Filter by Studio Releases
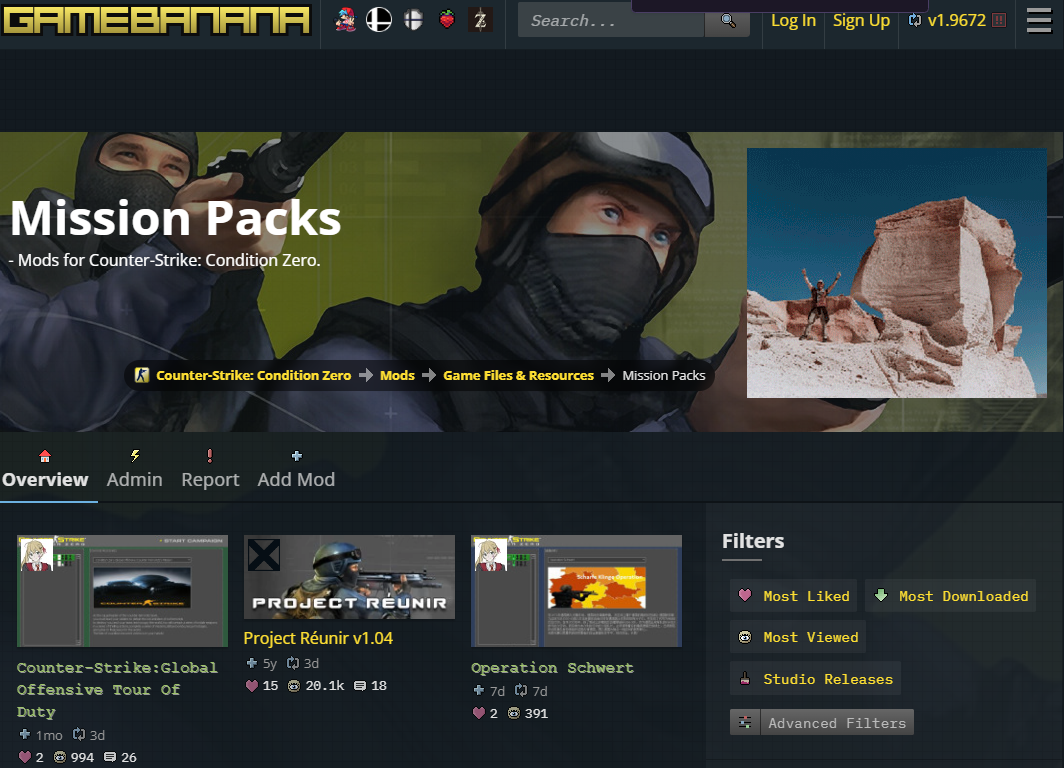 (815, 678)
